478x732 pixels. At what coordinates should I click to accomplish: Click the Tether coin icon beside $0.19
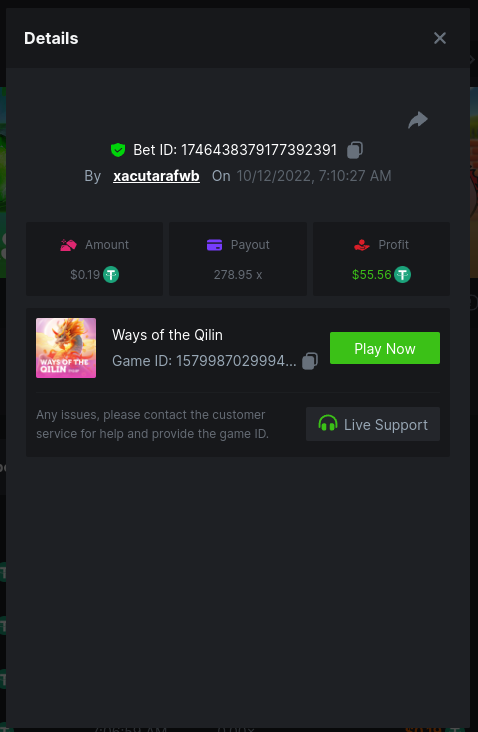(111, 274)
